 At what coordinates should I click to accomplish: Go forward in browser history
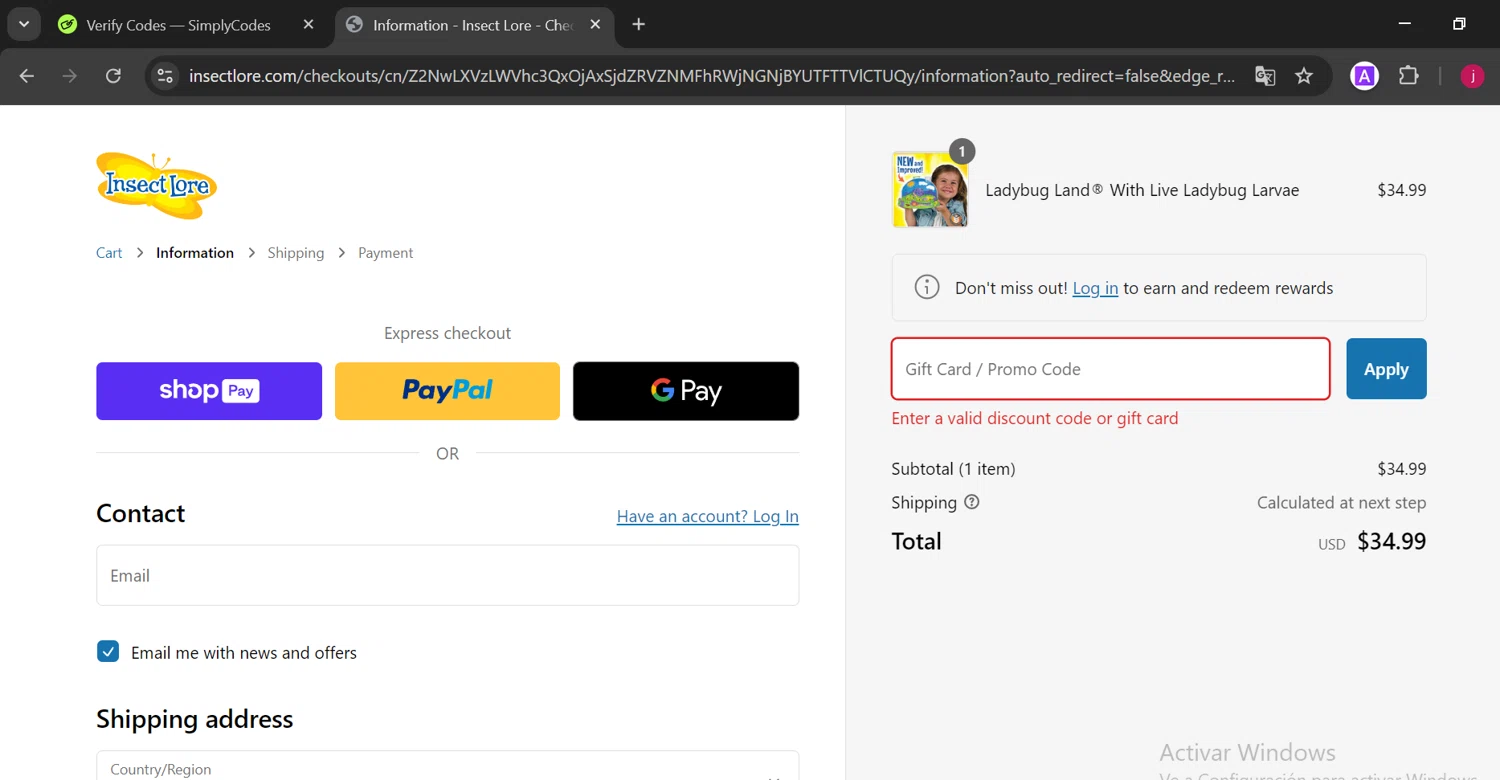(69, 76)
